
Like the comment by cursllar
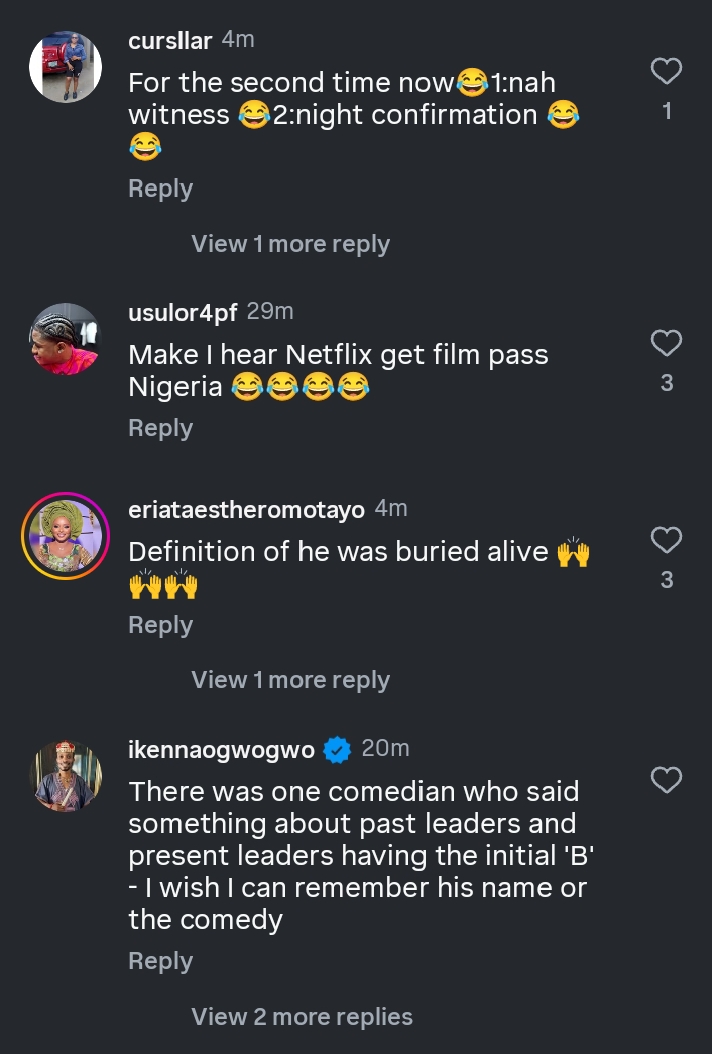(x=666, y=72)
